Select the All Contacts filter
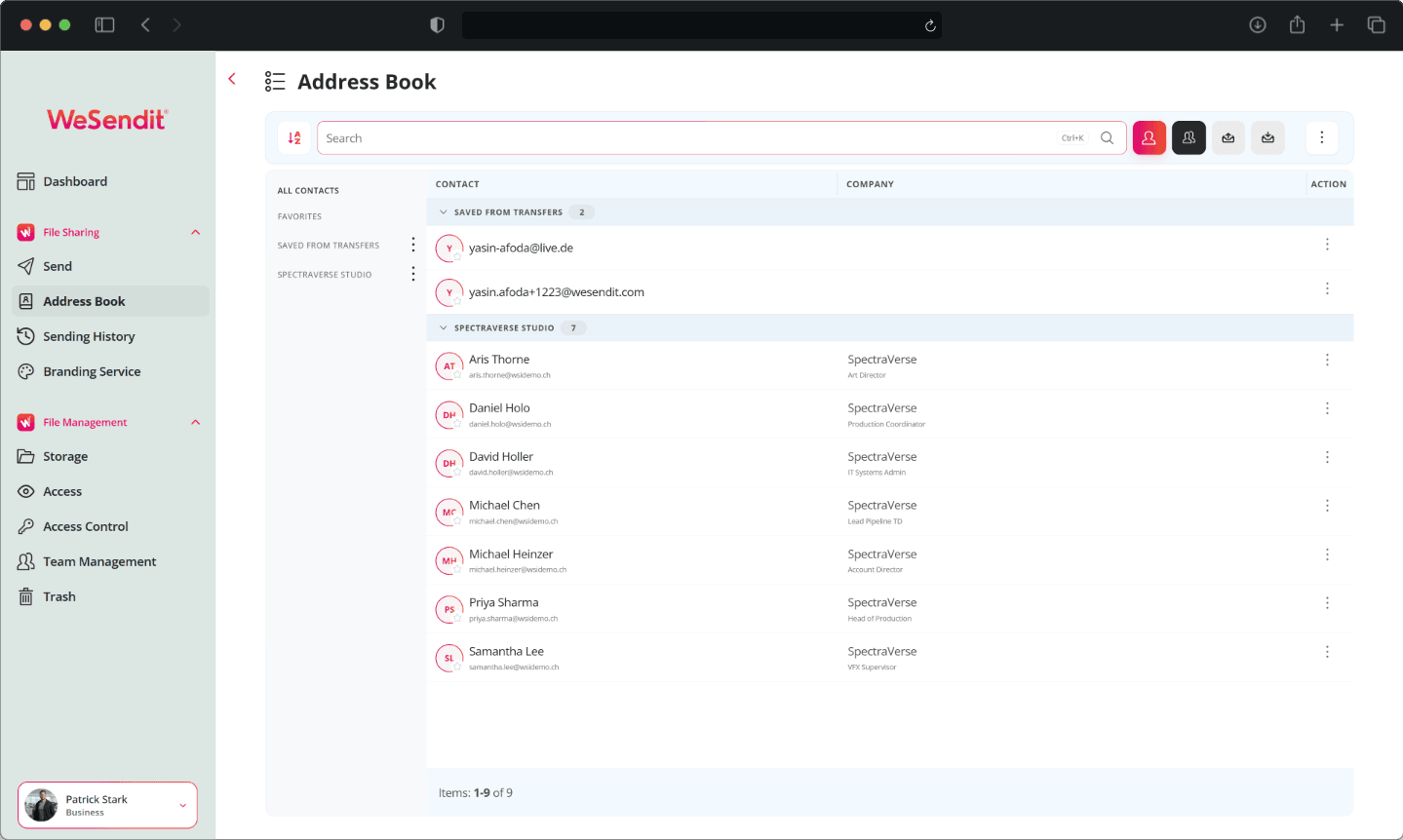 pyautogui.click(x=308, y=191)
